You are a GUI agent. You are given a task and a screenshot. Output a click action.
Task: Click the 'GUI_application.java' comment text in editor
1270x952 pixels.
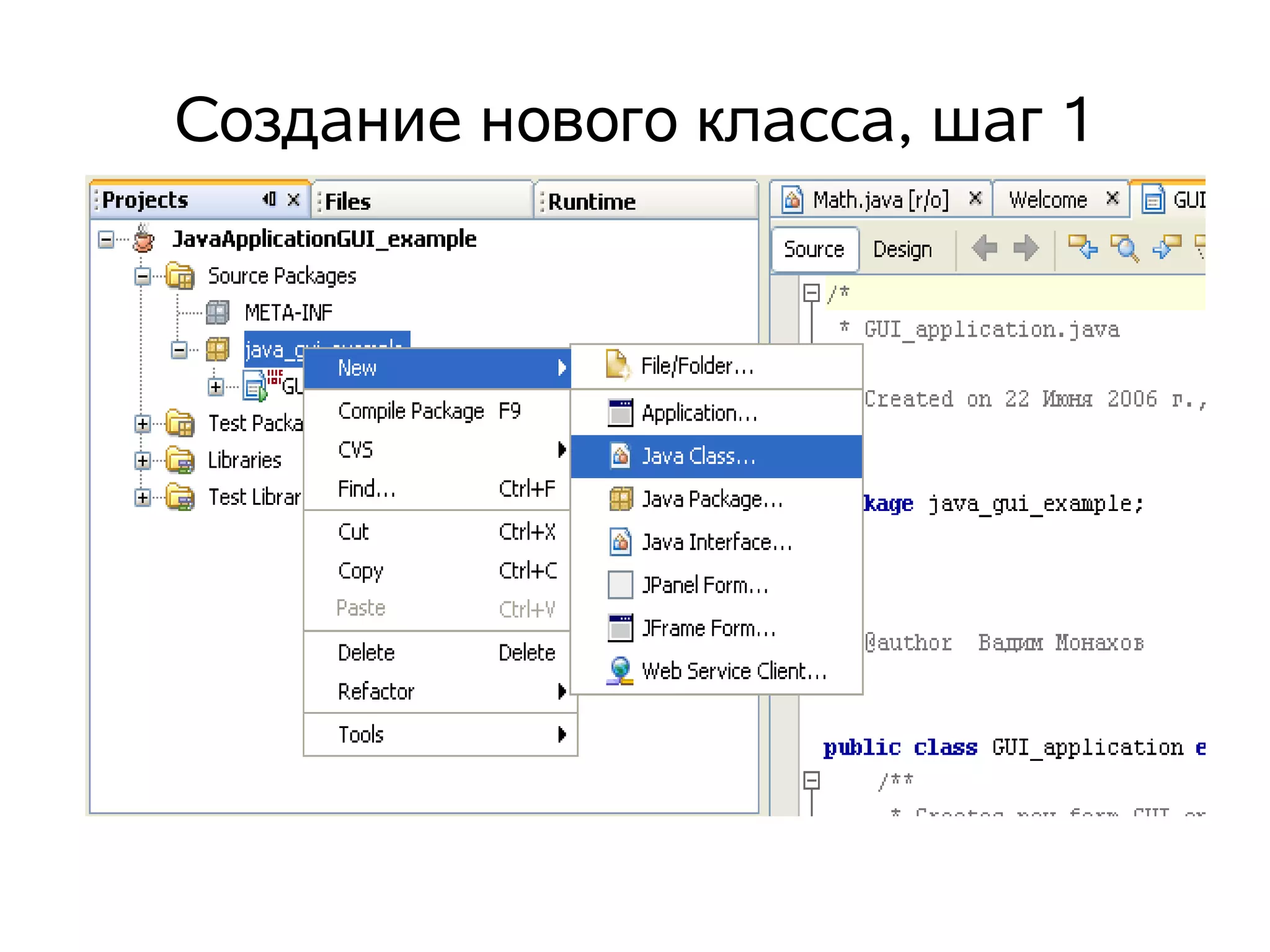pos(992,329)
